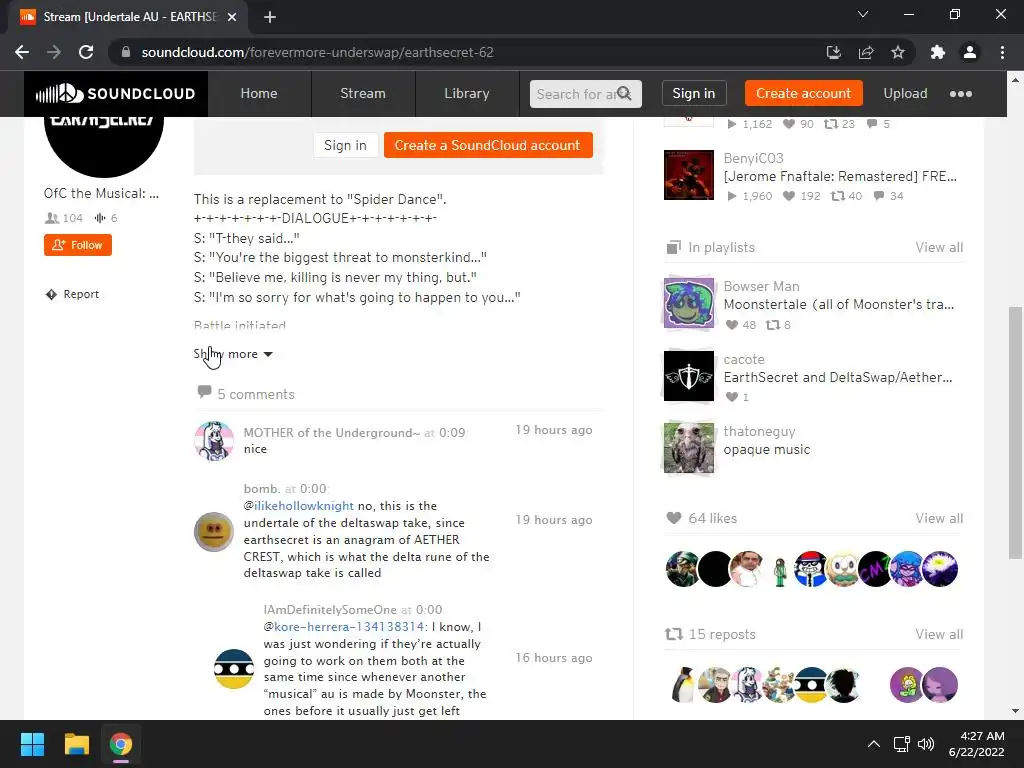Image resolution: width=1024 pixels, height=768 pixels.
Task: Open the BenyiC03 track thumbnail
Action: pyautogui.click(x=689, y=175)
